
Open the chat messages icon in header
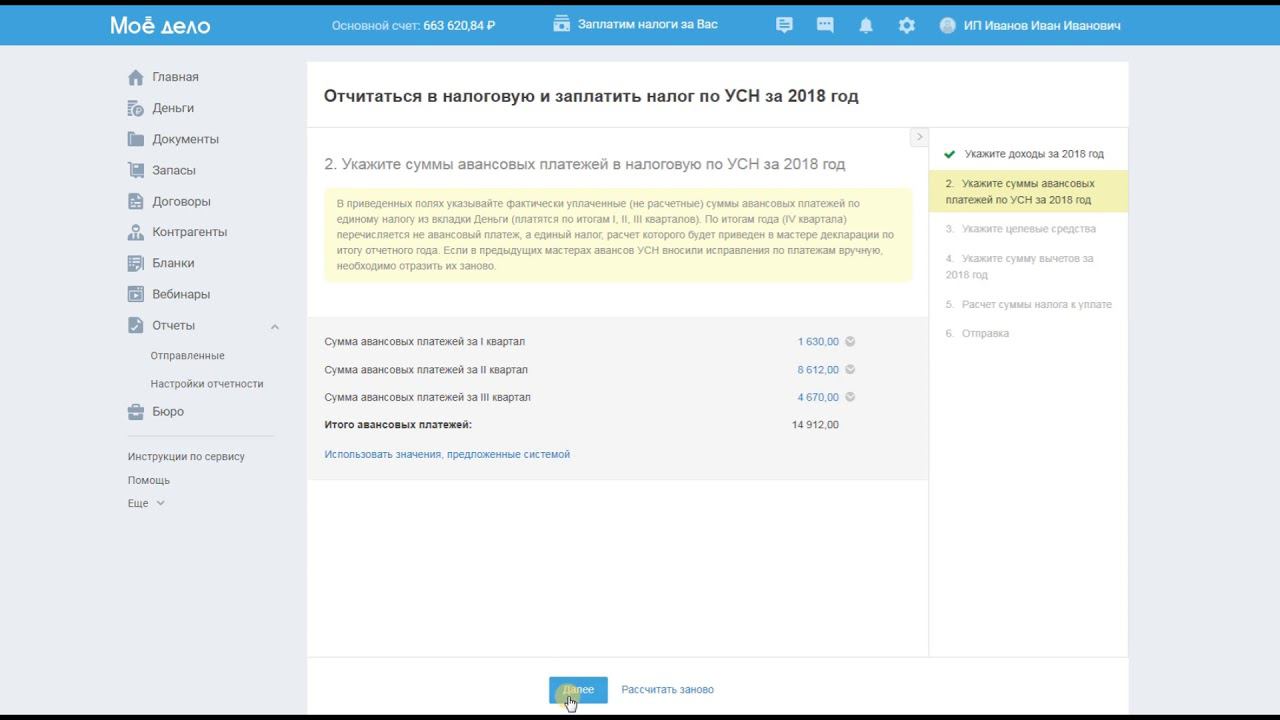[825, 25]
